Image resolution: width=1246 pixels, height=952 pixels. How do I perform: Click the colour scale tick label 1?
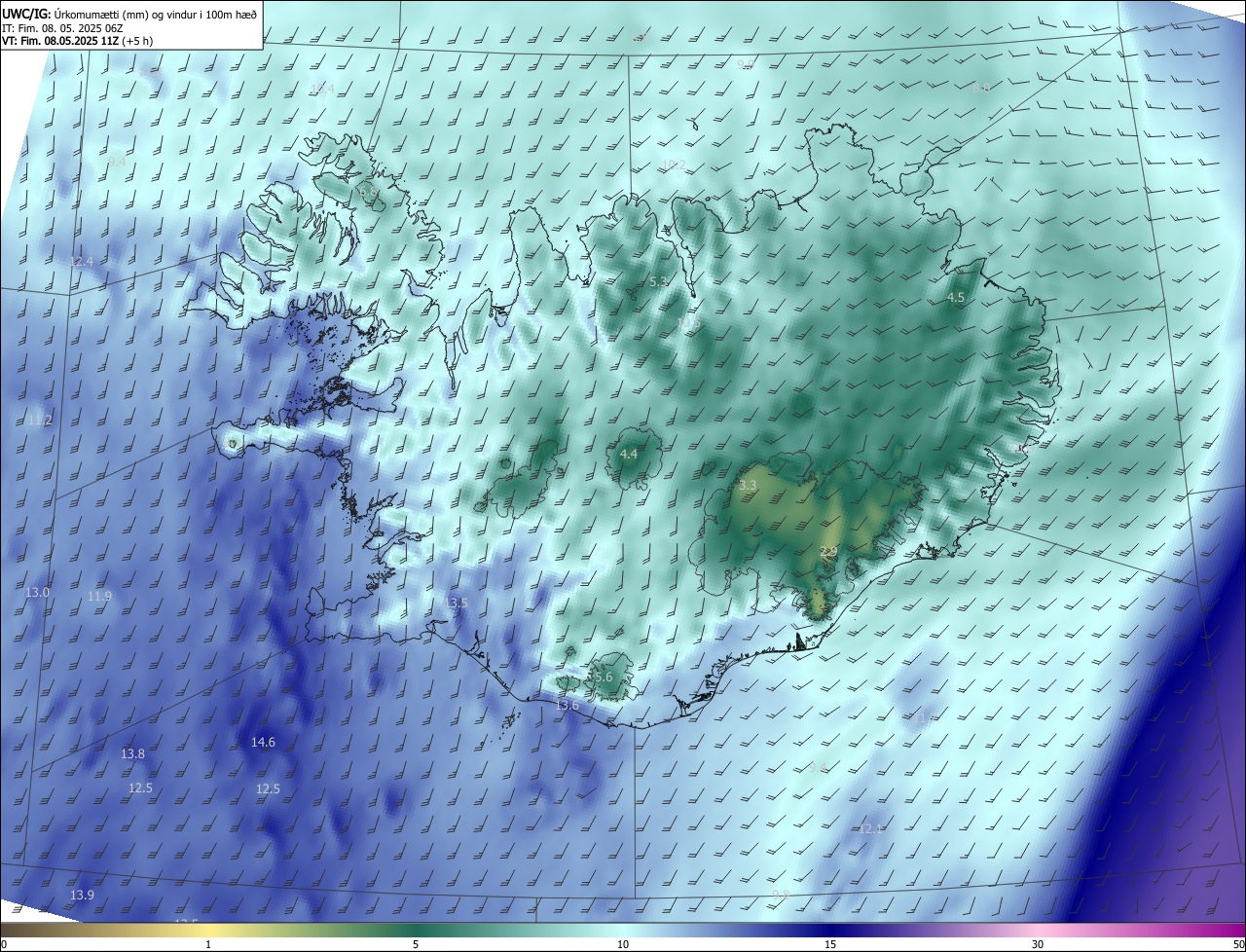(x=208, y=945)
